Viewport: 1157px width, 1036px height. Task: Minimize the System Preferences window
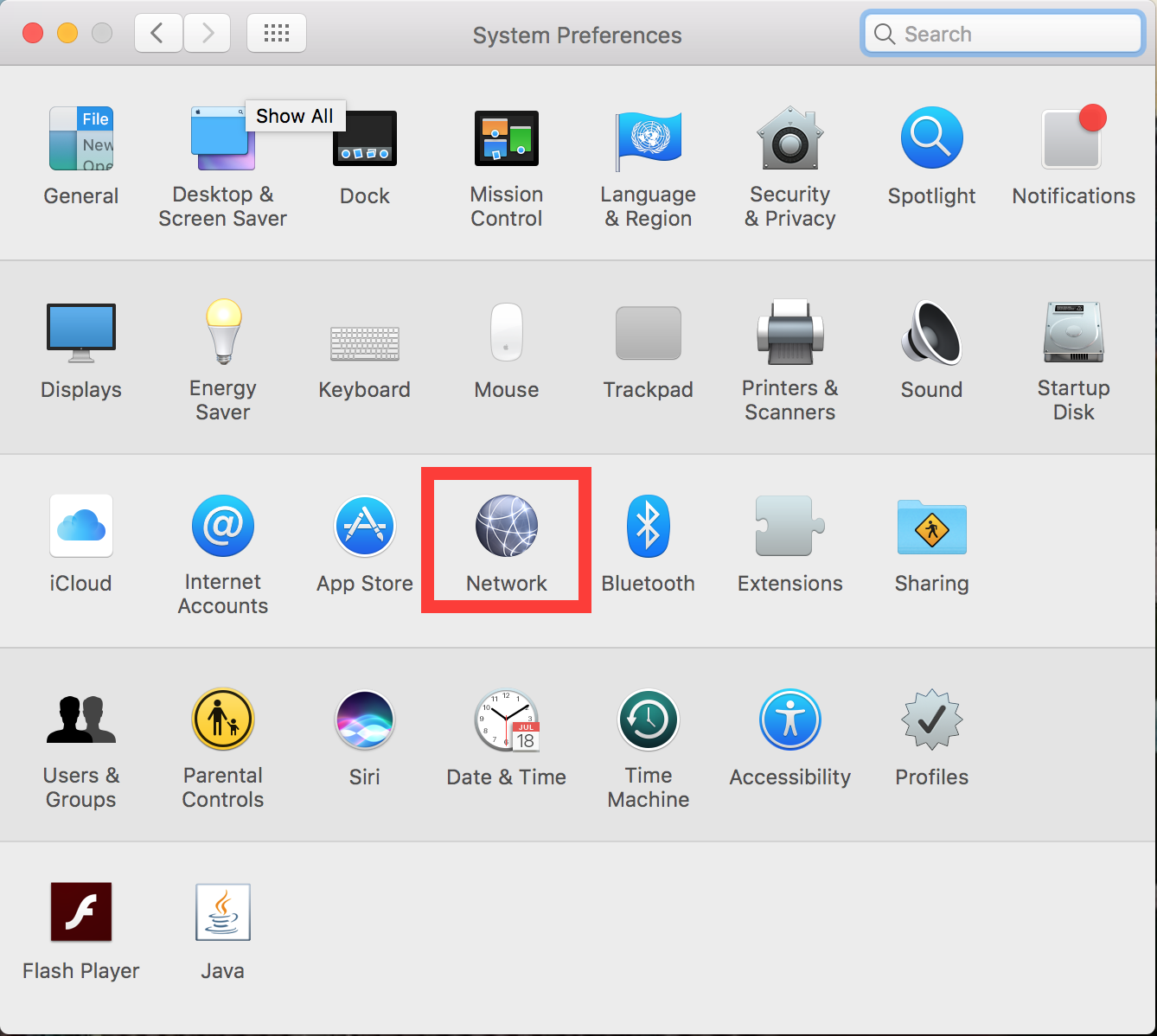[x=67, y=34]
